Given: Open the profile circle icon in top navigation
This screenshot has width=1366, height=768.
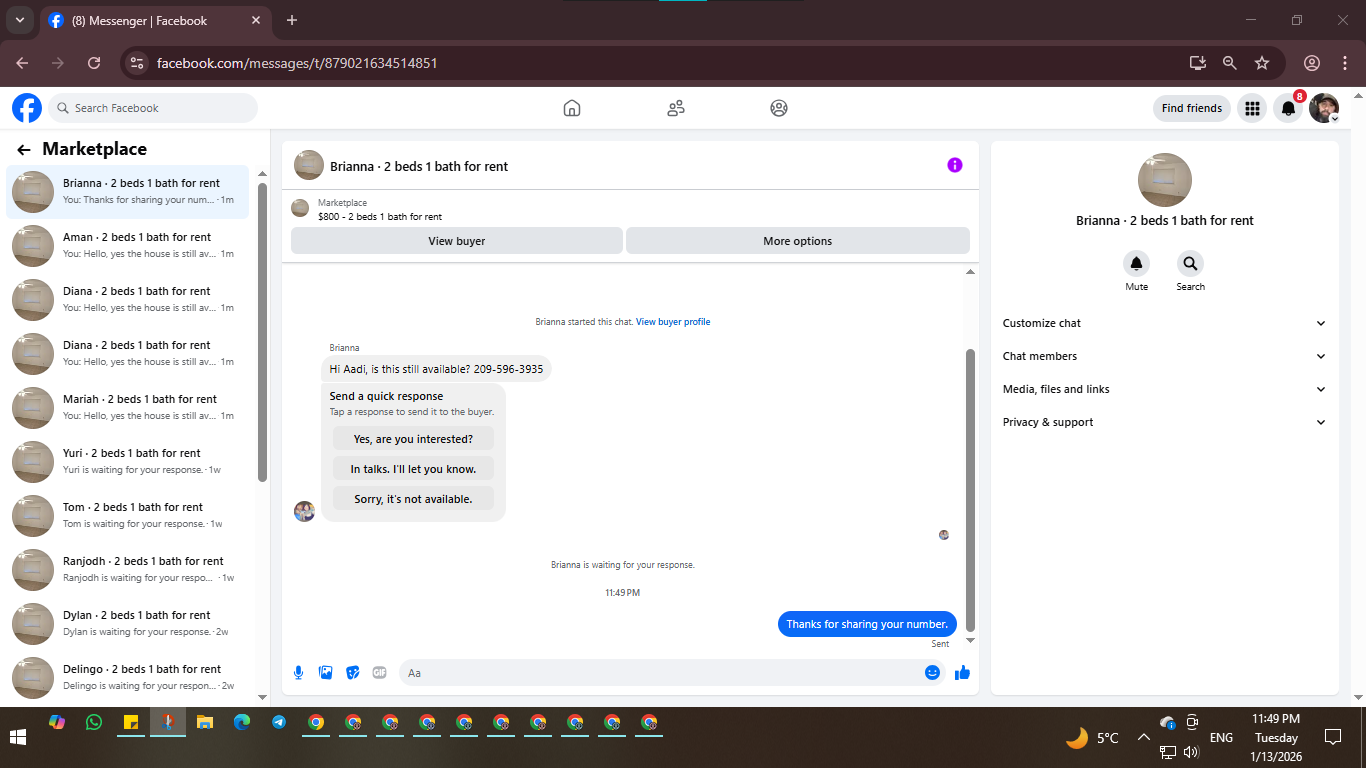Looking at the screenshot, I should tap(779, 108).
